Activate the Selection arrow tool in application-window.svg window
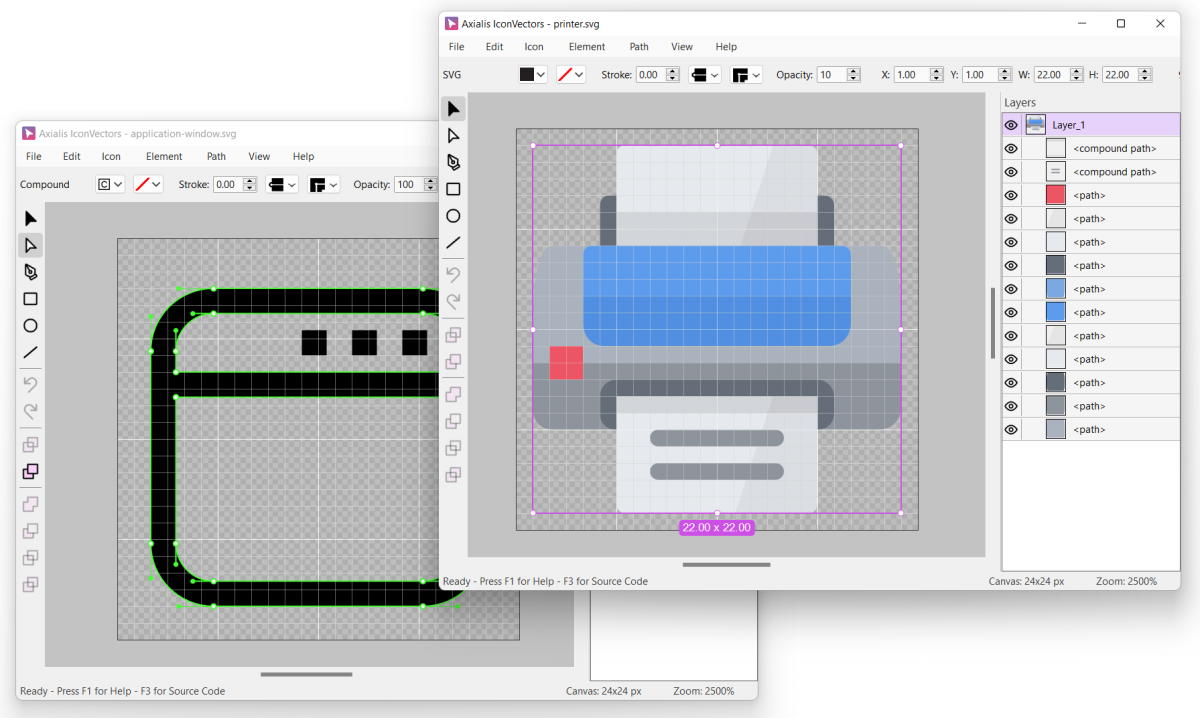This screenshot has width=1200, height=718. tap(30, 218)
